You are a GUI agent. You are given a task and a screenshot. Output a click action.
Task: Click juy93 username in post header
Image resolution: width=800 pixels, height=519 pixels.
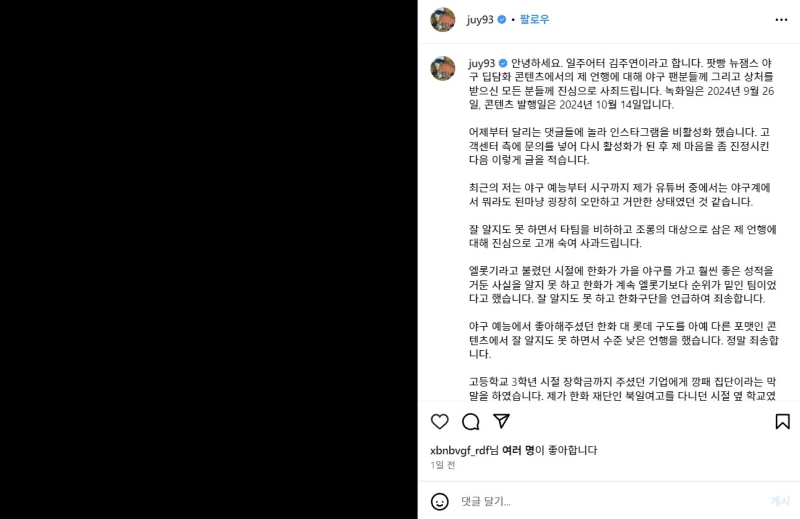480,19
